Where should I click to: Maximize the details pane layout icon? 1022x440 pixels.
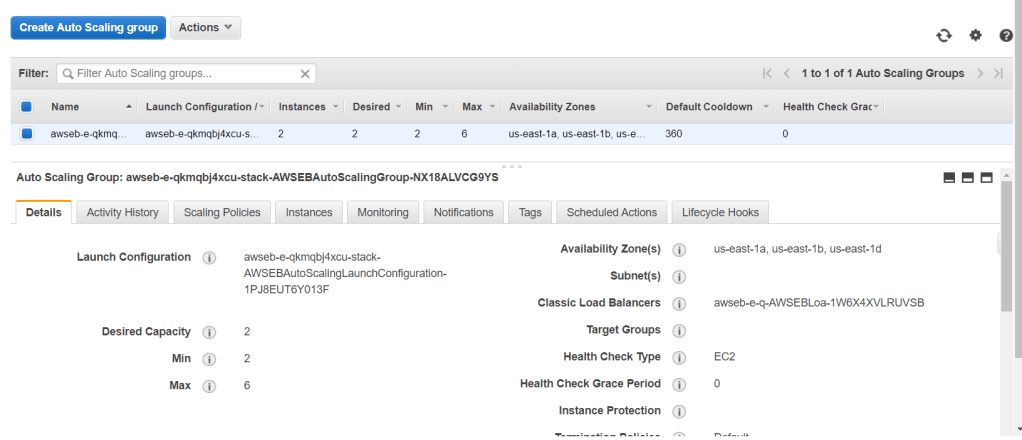click(x=986, y=178)
